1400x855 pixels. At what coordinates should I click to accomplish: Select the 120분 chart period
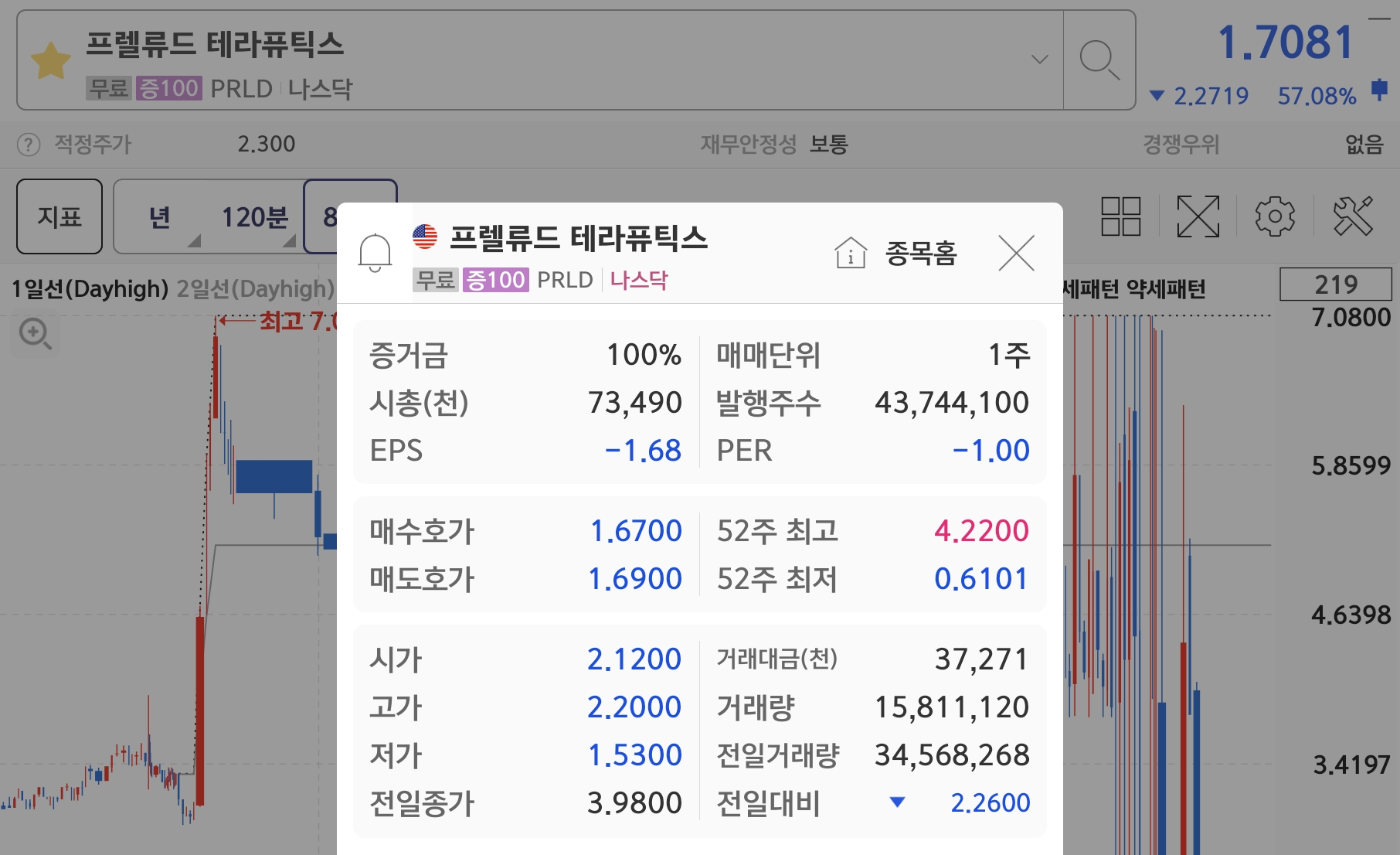click(x=255, y=217)
